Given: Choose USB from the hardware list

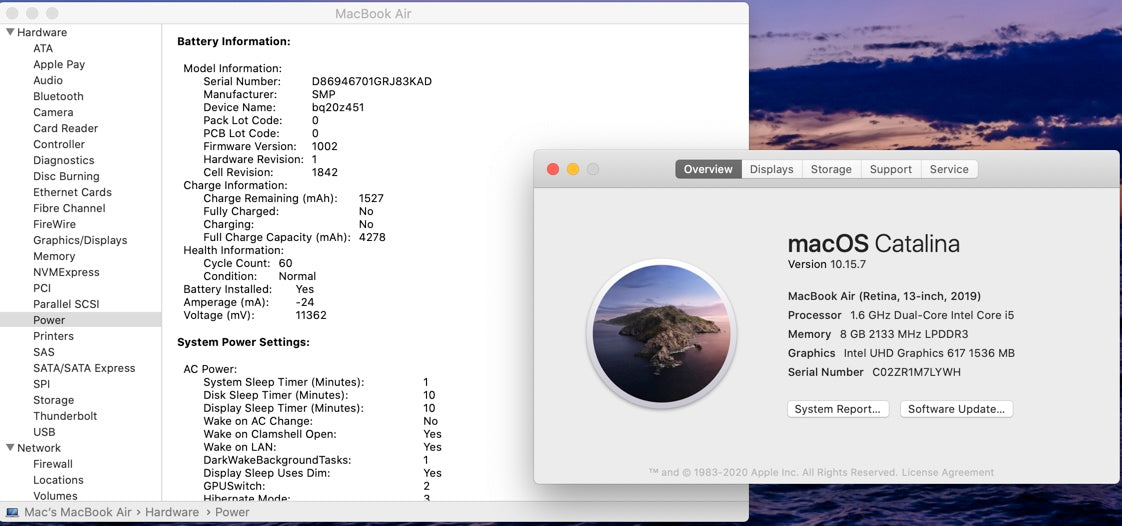Looking at the screenshot, I should point(44,432).
